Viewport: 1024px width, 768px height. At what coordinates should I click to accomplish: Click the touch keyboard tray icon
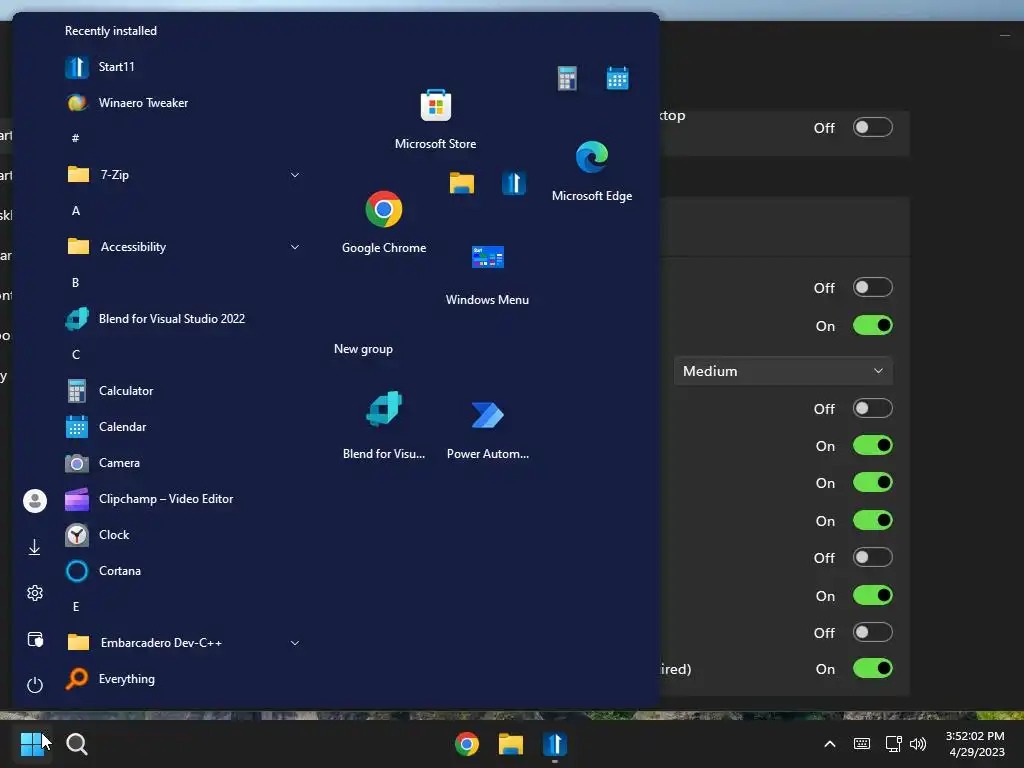point(862,744)
